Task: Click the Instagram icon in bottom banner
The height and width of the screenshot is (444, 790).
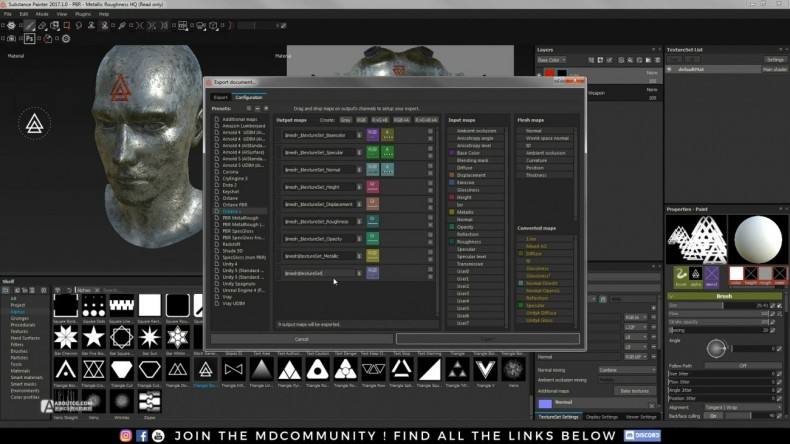Action: 125,435
